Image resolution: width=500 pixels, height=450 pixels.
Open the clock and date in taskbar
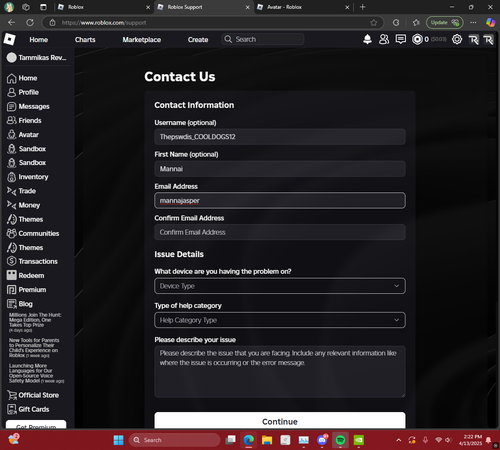coord(470,440)
